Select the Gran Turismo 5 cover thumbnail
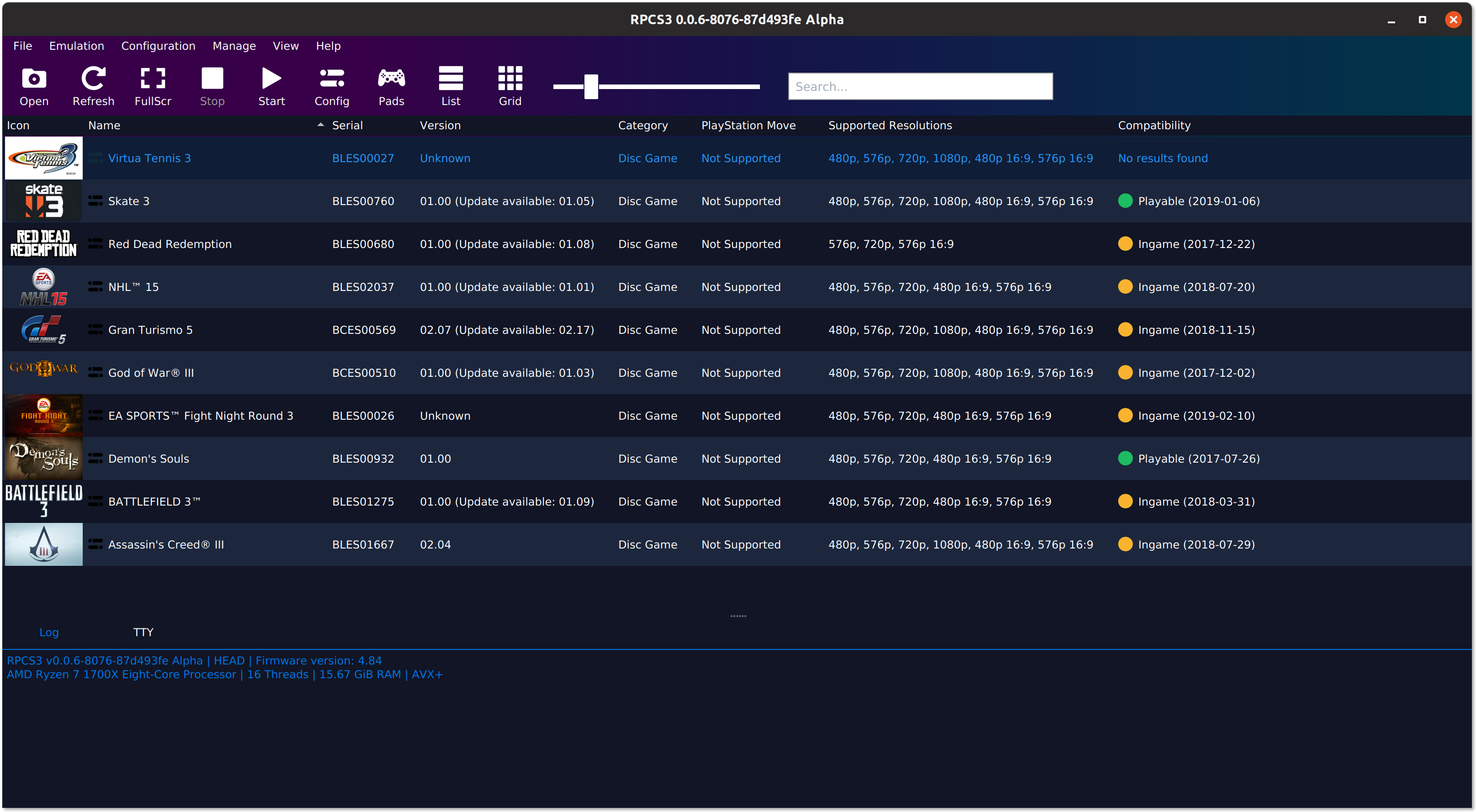 [x=43, y=330]
